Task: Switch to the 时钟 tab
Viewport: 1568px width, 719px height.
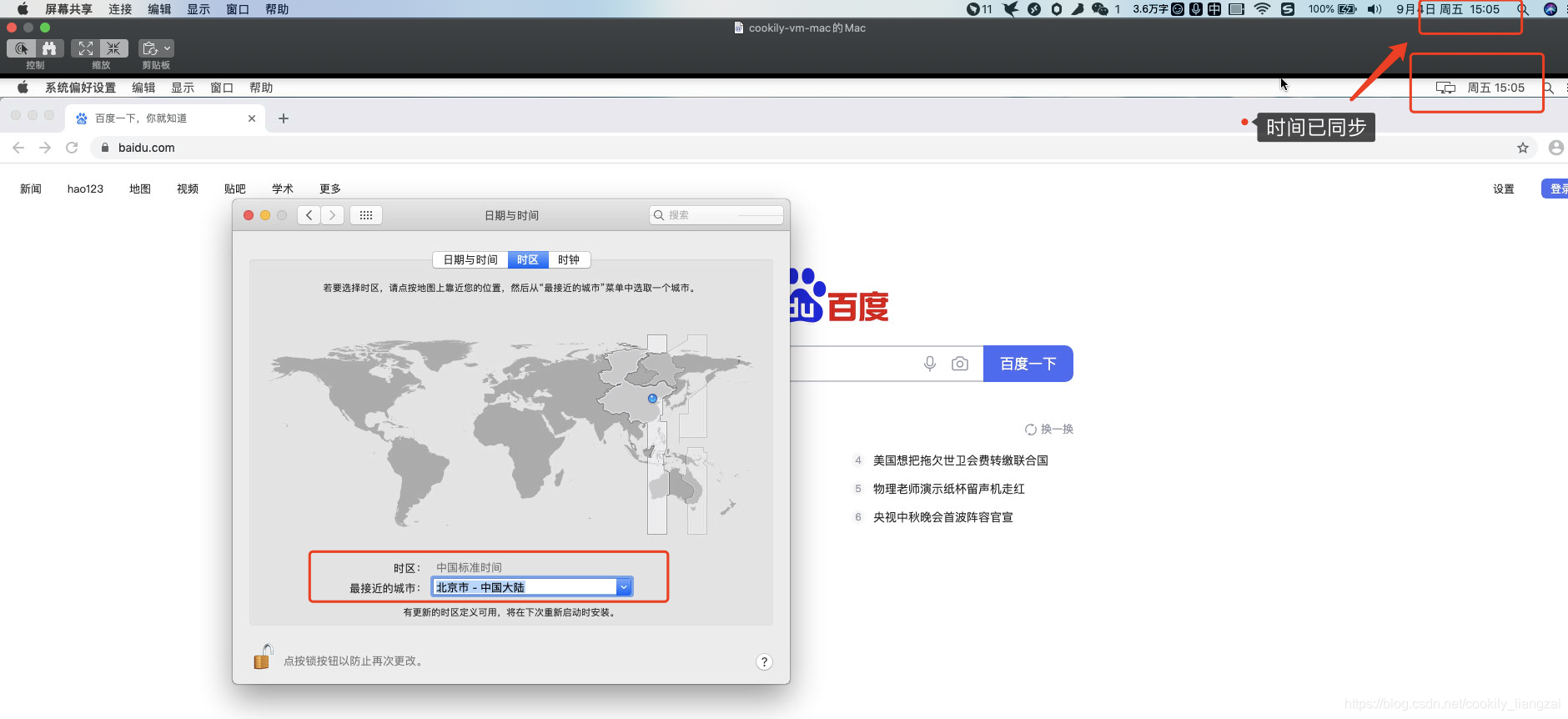Action: tap(569, 259)
